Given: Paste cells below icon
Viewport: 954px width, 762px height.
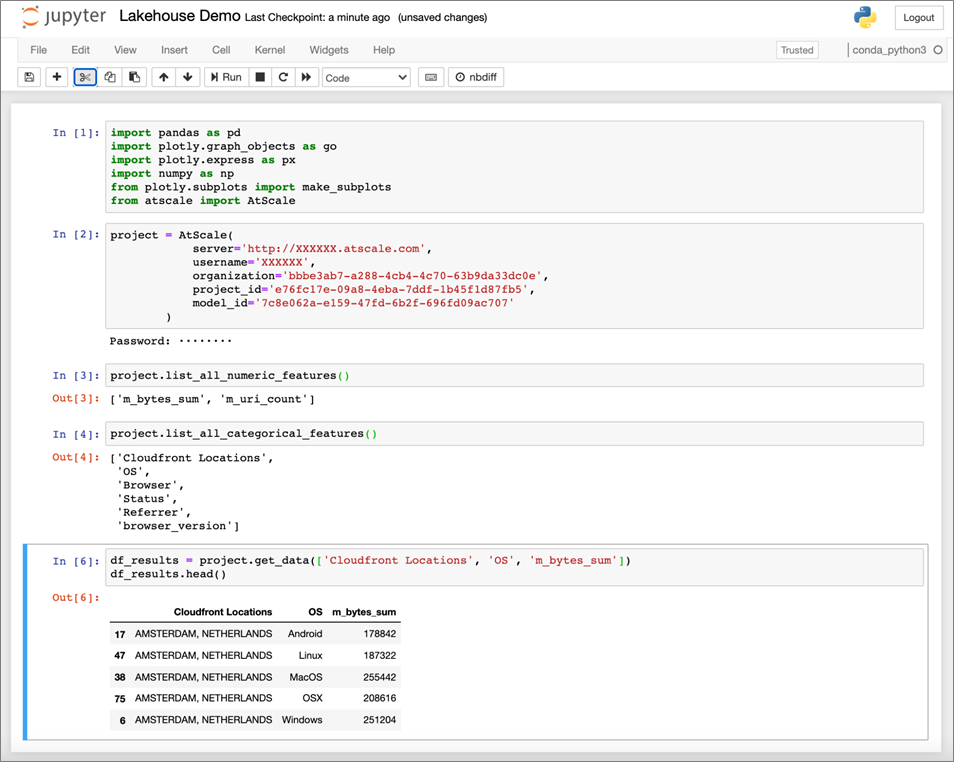Looking at the screenshot, I should click(x=134, y=77).
